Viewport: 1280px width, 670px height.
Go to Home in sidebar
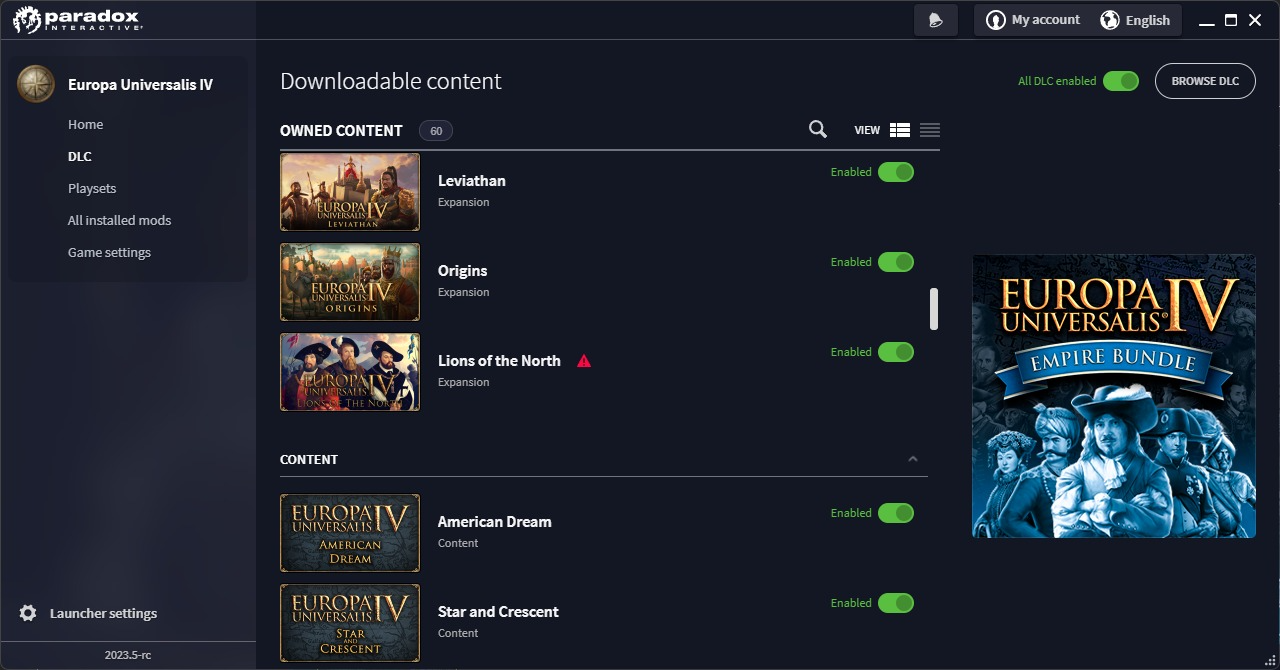coord(85,124)
